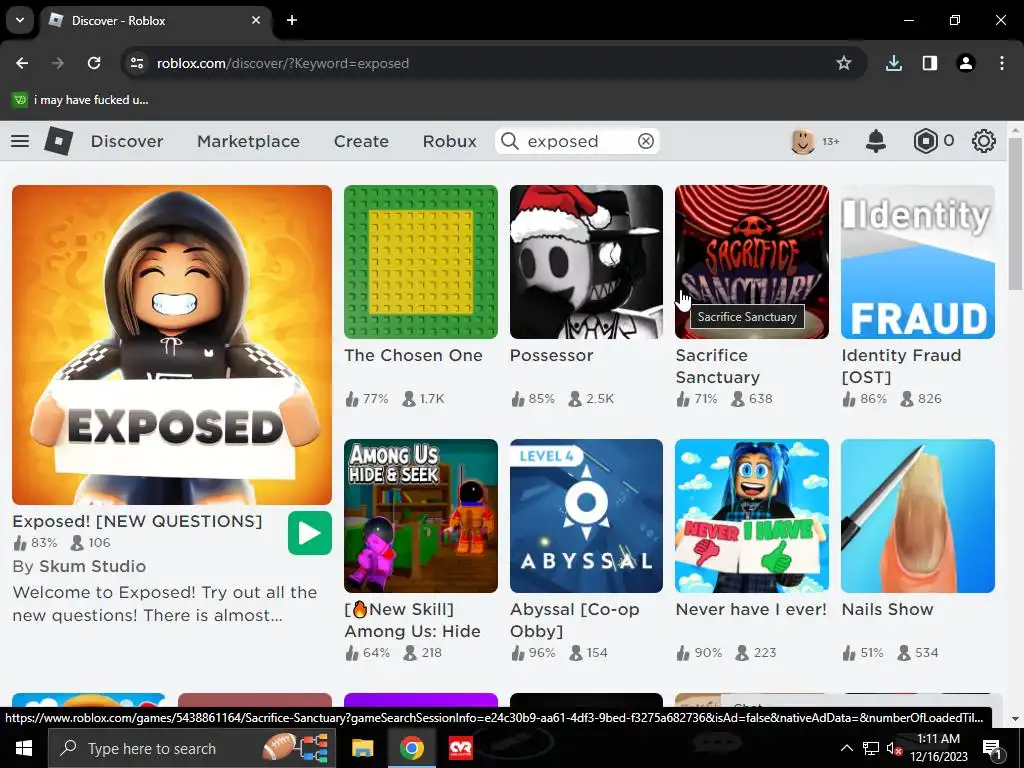The image size is (1024, 768).
Task: Go forward in browser history
Action: click(x=58, y=63)
